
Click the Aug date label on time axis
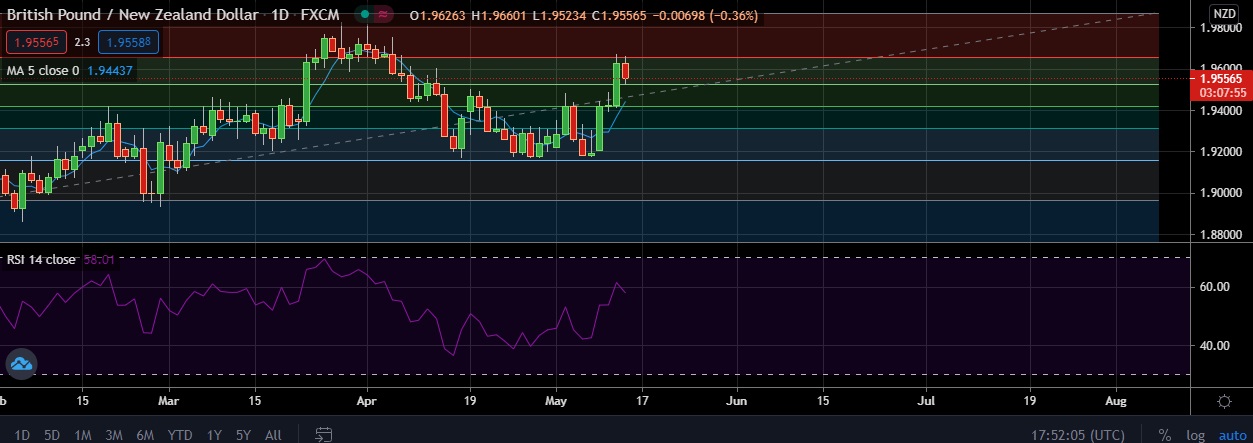pos(1117,400)
